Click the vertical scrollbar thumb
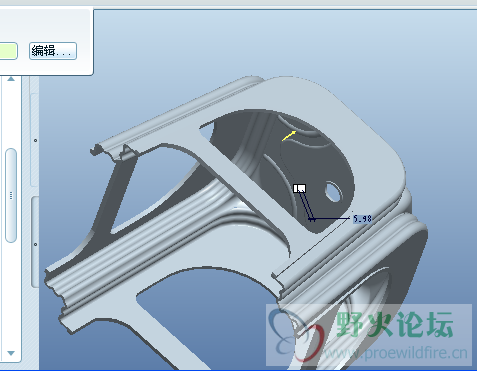The height and width of the screenshot is (371, 477). [11, 195]
